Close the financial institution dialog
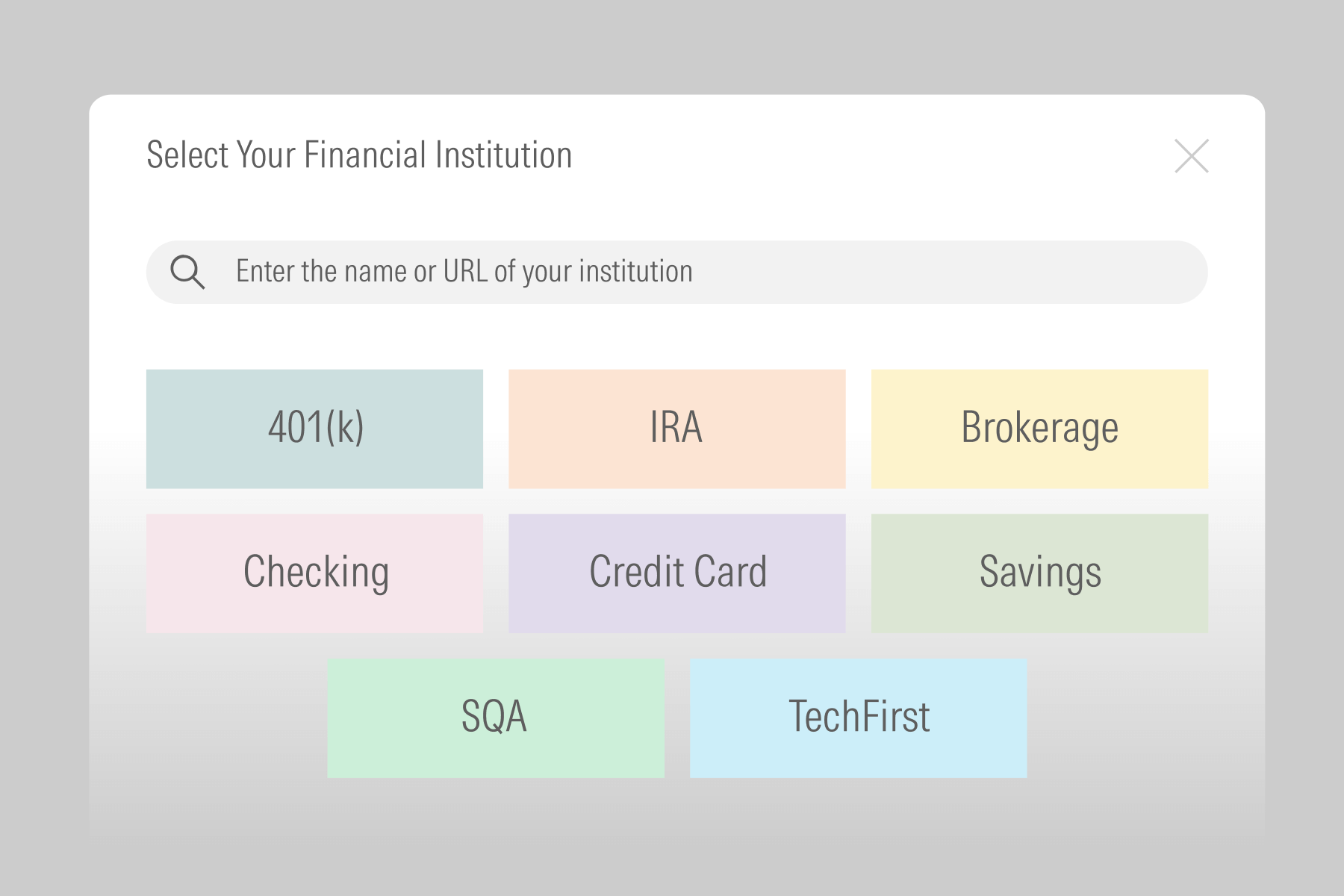 pyautogui.click(x=1191, y=156)
